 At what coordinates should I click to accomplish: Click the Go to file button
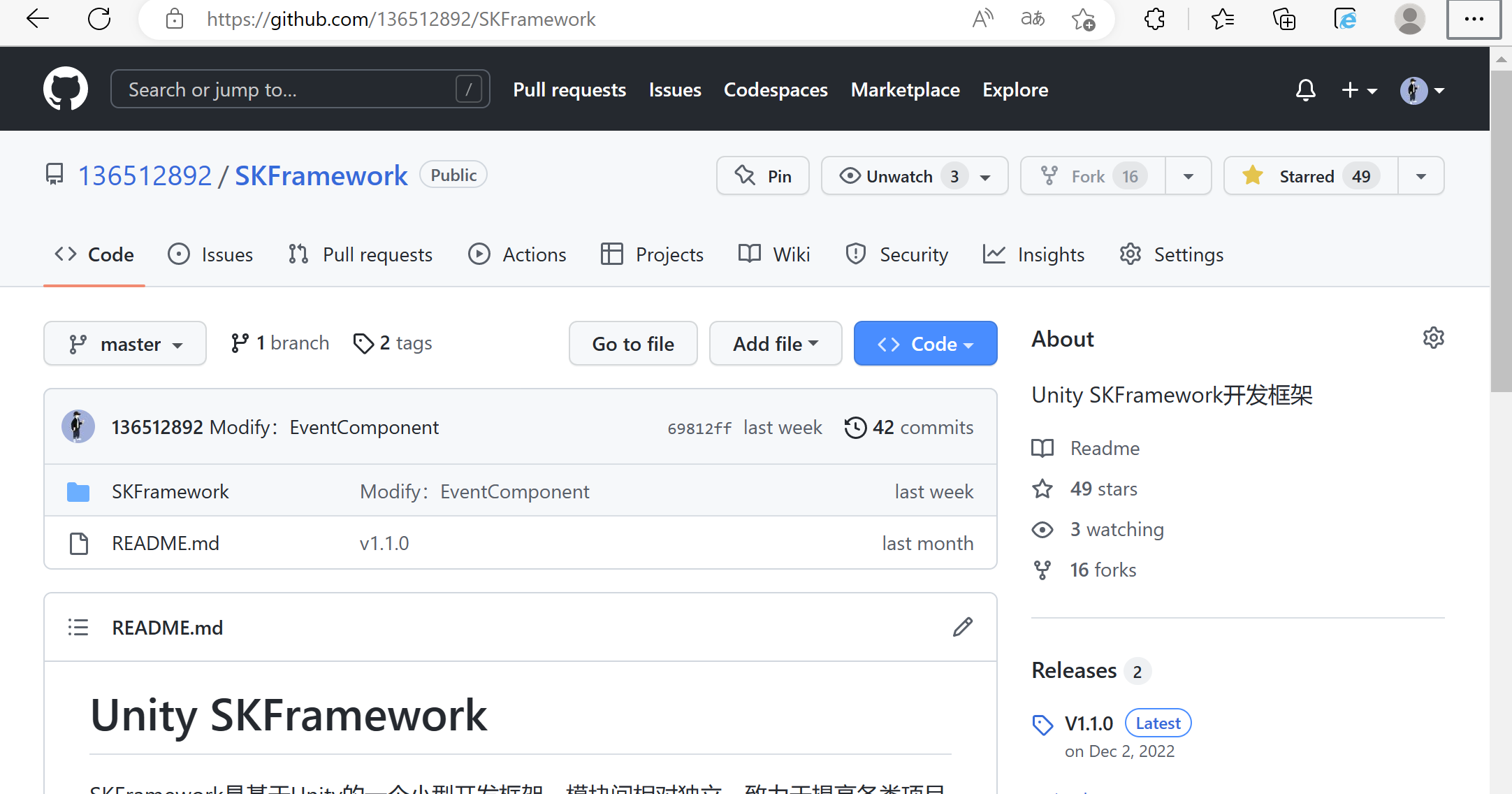632,343
